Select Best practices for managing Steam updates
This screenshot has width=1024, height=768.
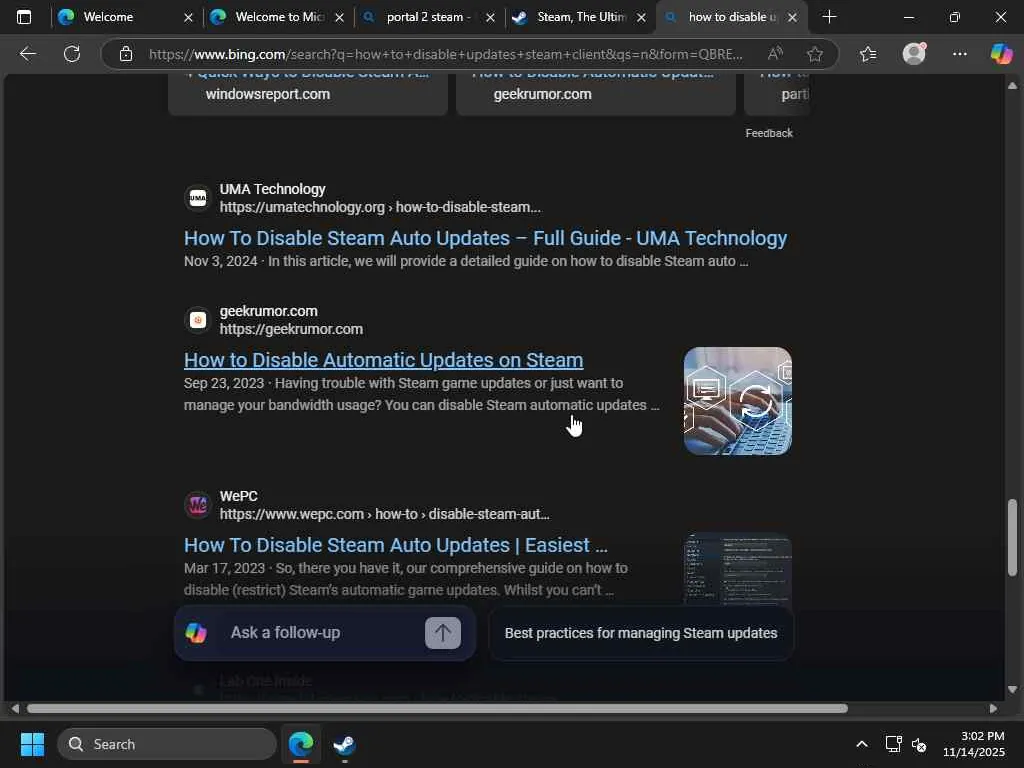point(641,633)
